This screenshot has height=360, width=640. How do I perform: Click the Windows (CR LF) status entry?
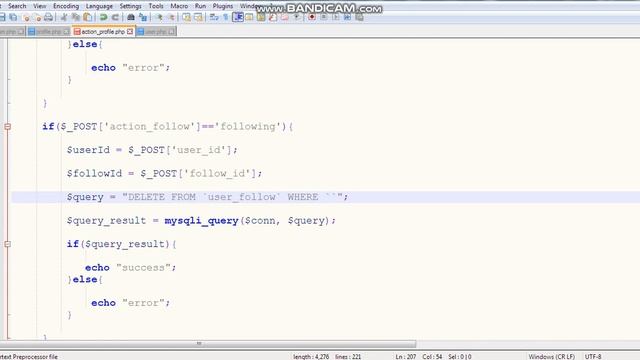[551, 357]
